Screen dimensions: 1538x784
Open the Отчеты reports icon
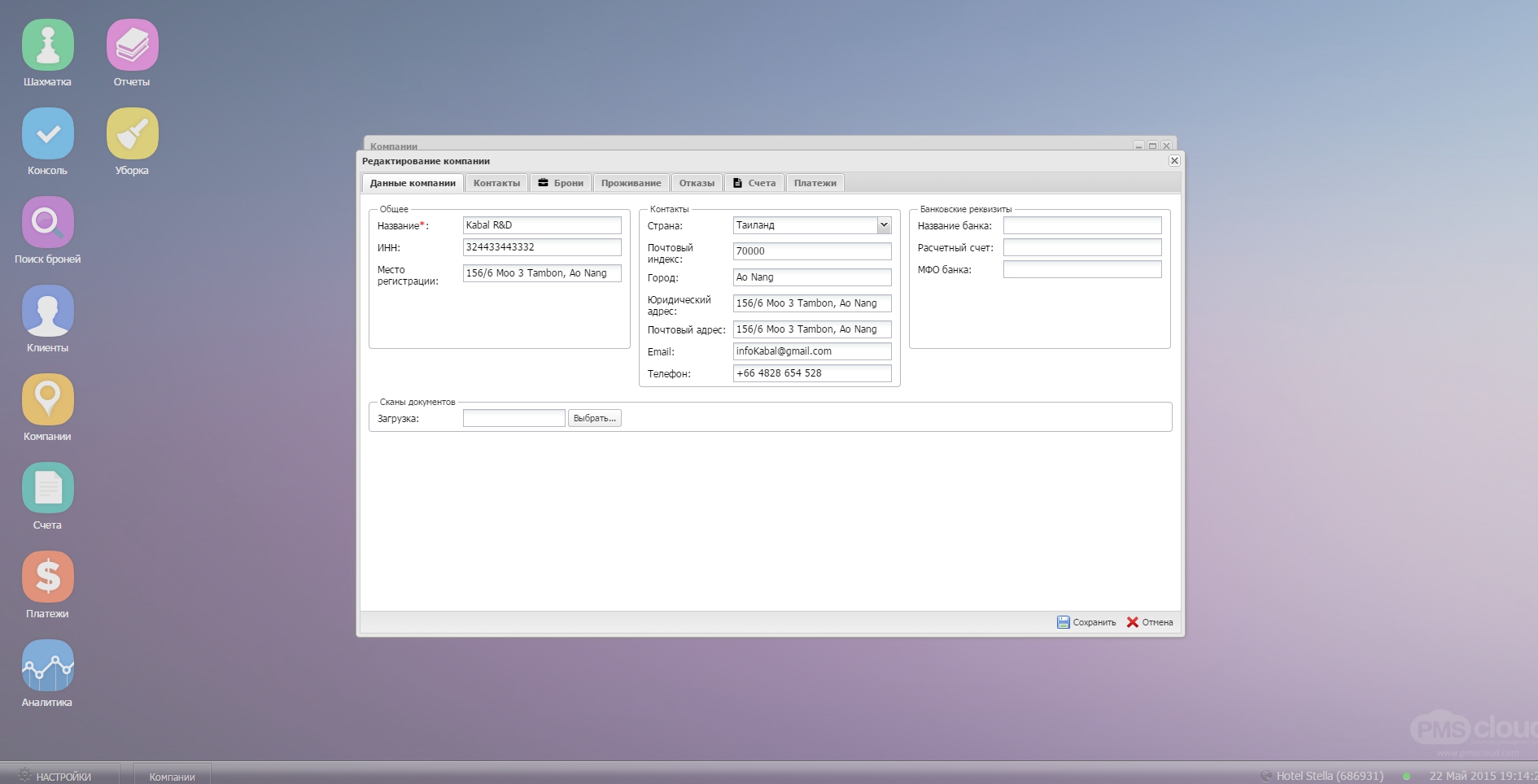(133, 45)
